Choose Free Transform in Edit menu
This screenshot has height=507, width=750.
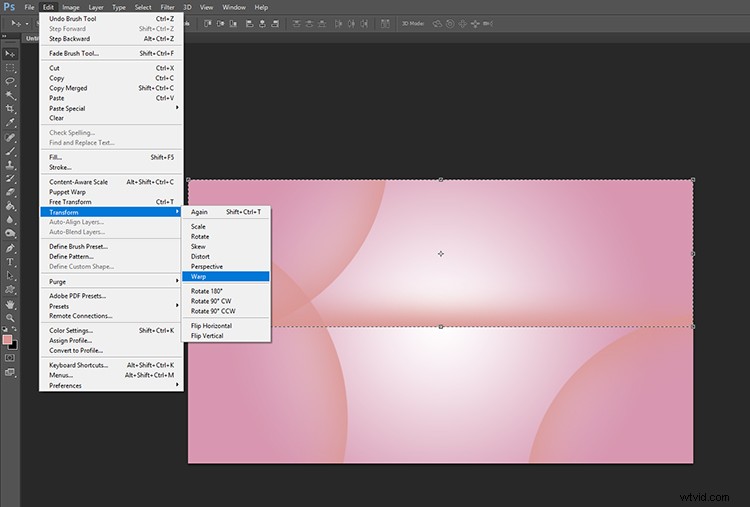111,202
